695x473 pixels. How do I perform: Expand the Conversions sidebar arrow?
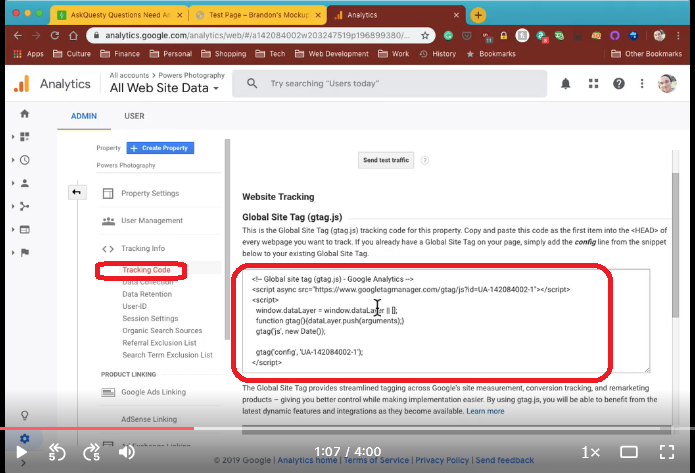tap(13, 252)
